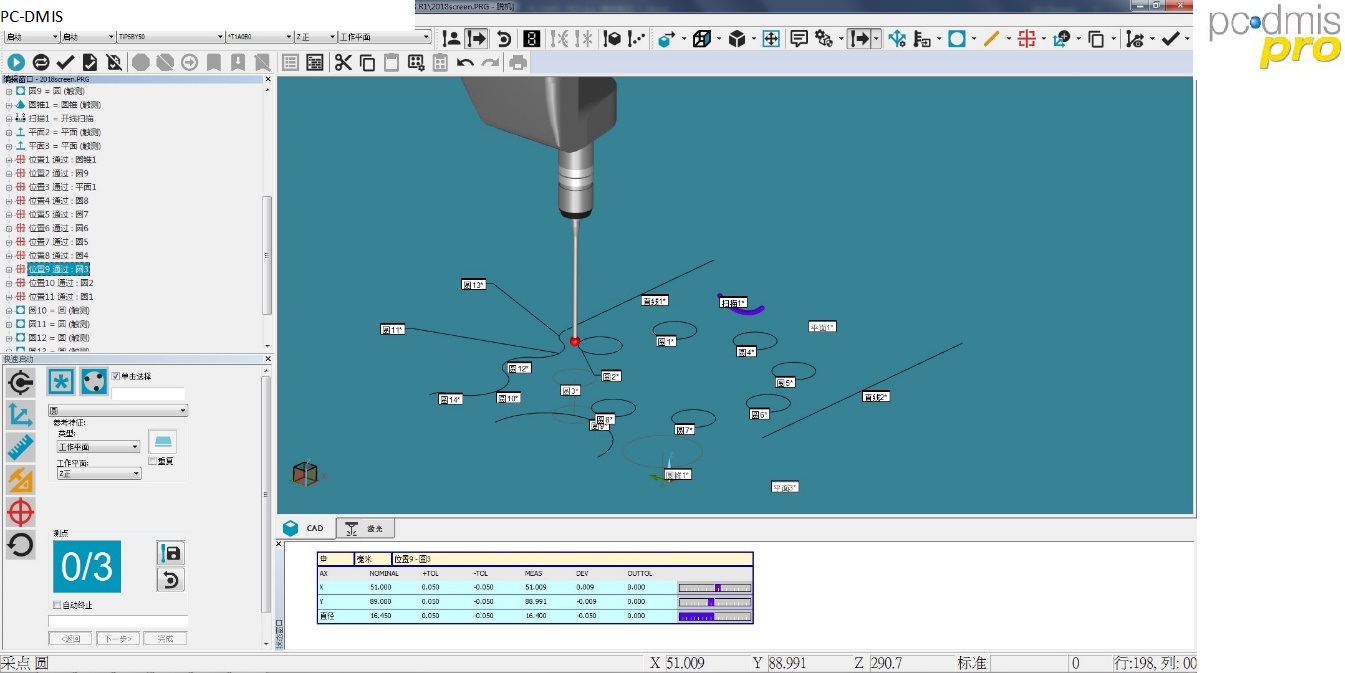Click the blue ruler icon in side panel
This screenshot has height=673, width=1345.
click(20, 447)
